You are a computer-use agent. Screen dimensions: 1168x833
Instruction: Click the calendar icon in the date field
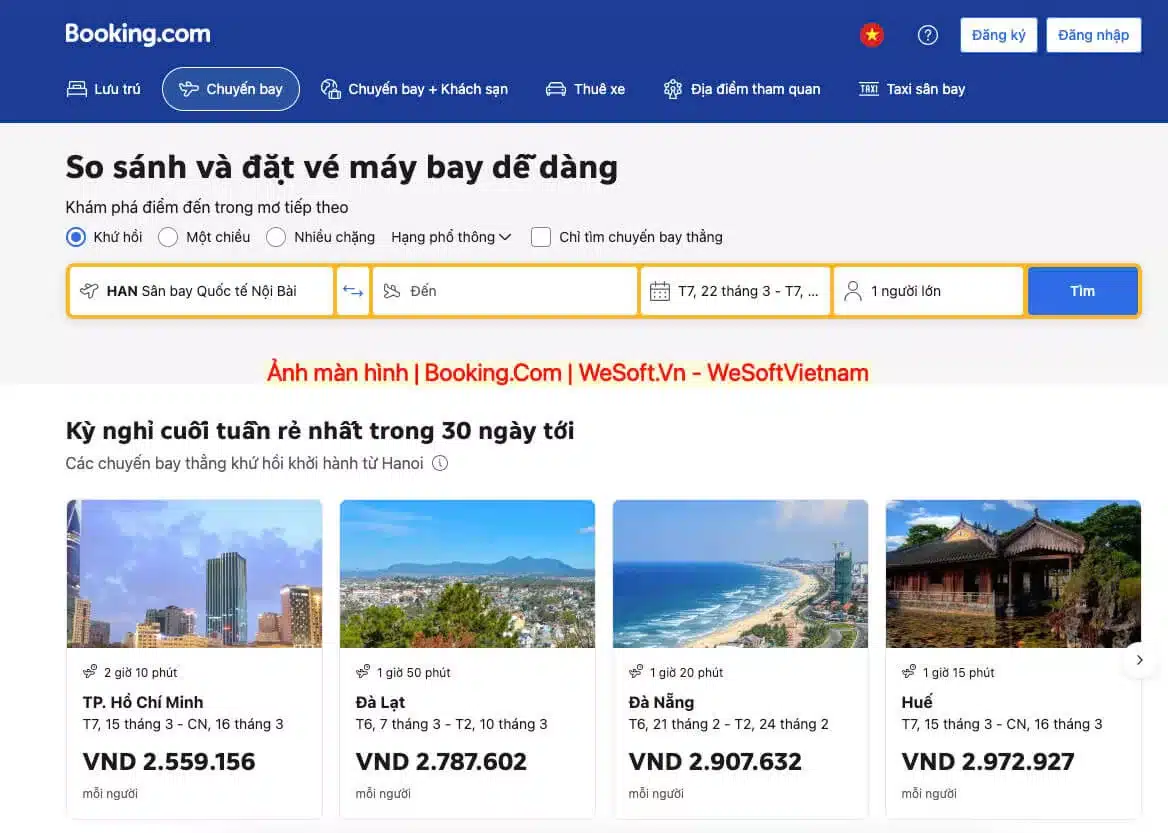click(660, 291)
